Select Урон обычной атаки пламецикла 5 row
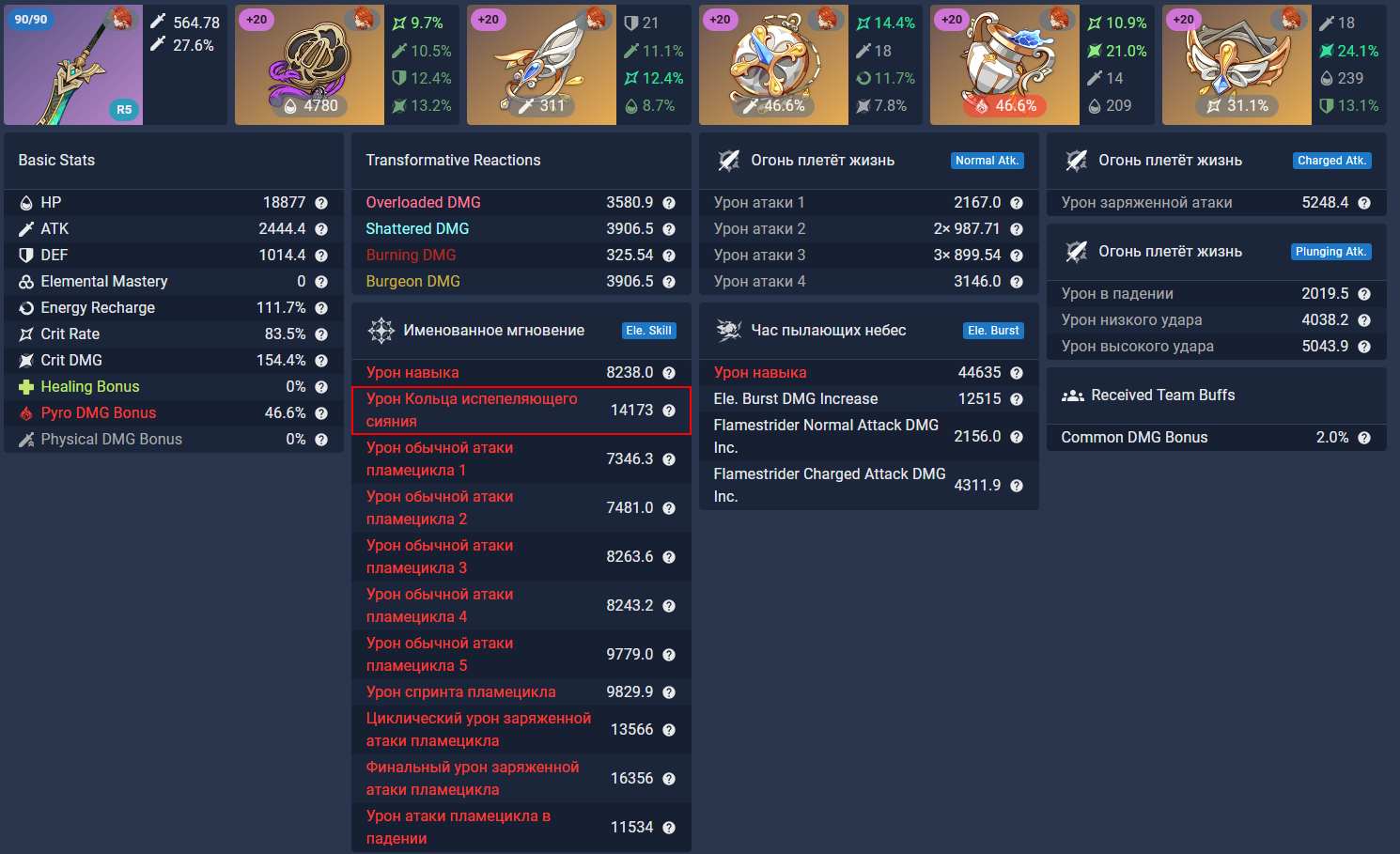Image resolution: width=1400 pixels, height=854 pixels. click(x=521, y=655)
